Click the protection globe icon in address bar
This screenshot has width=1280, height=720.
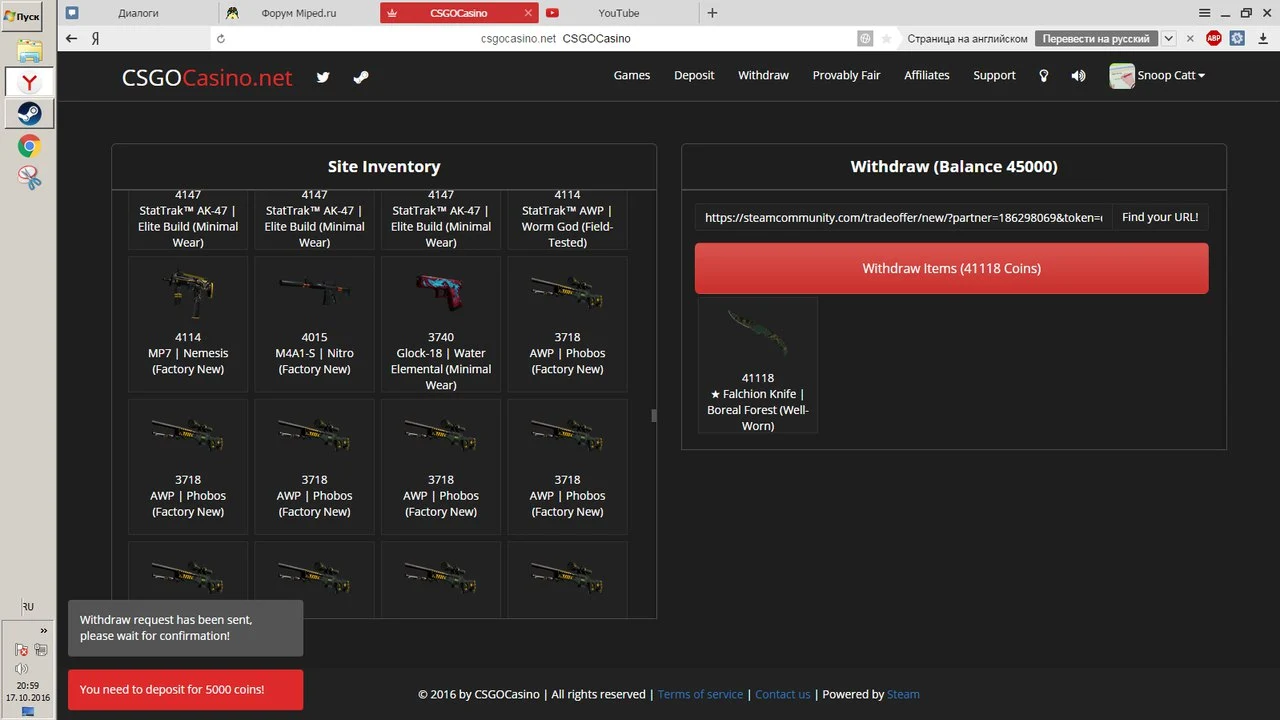[865, 38]
